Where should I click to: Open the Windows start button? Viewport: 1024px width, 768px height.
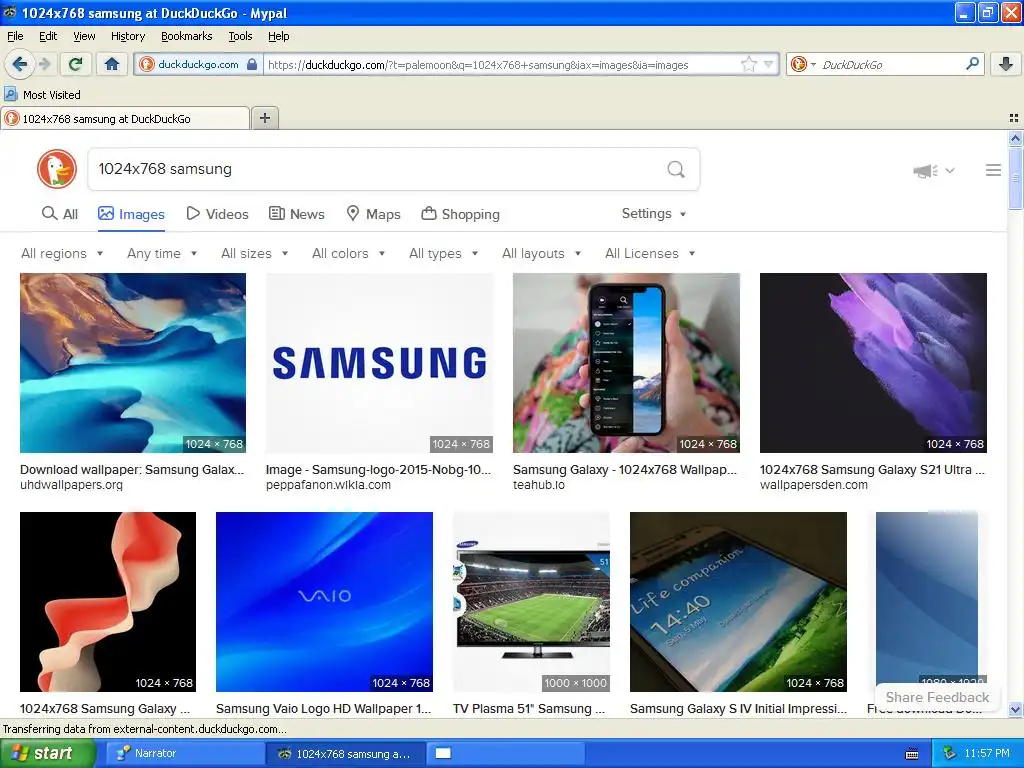pos(46,753)
